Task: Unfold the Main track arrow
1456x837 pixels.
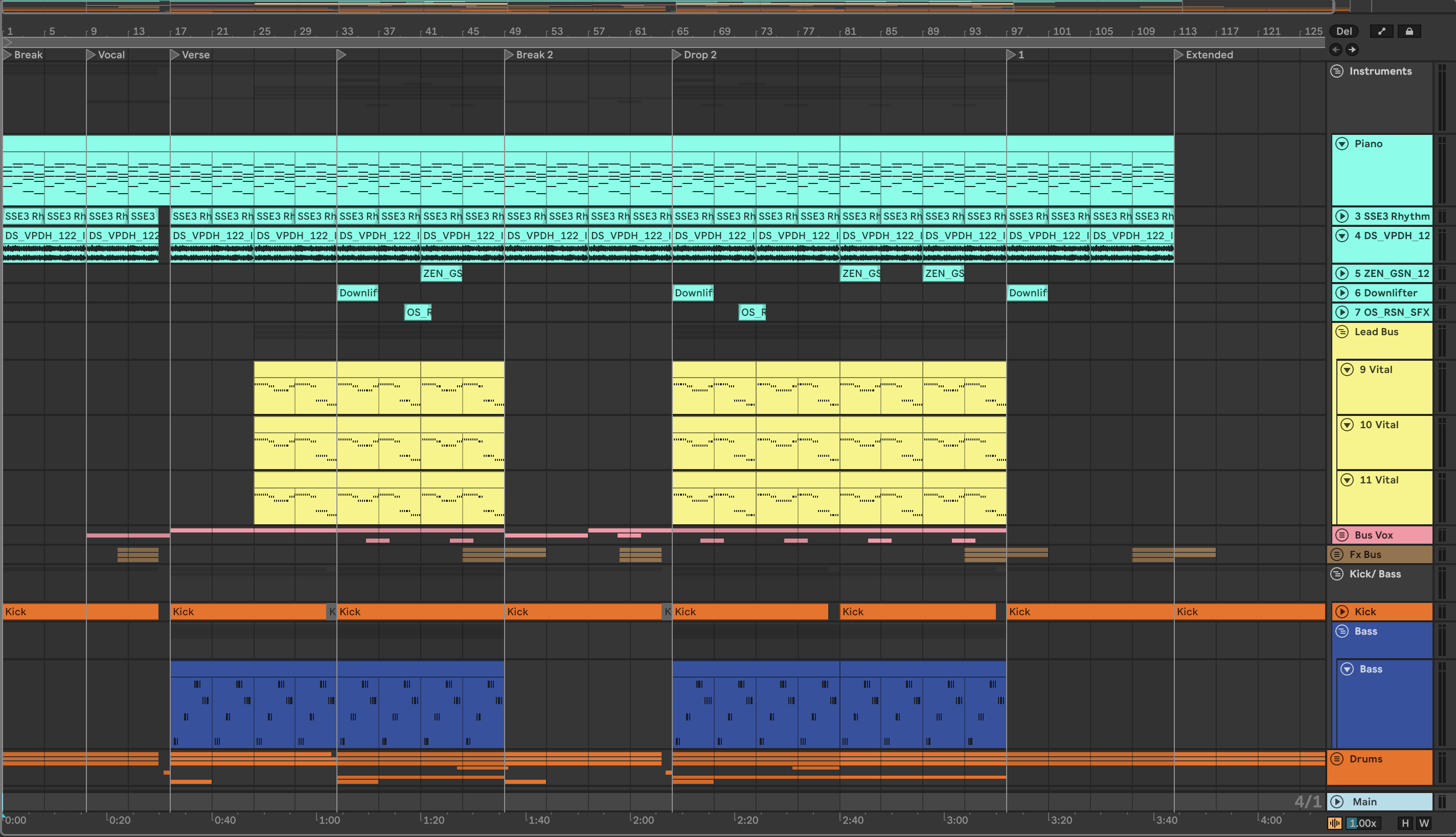Action: click(1337, 802)
